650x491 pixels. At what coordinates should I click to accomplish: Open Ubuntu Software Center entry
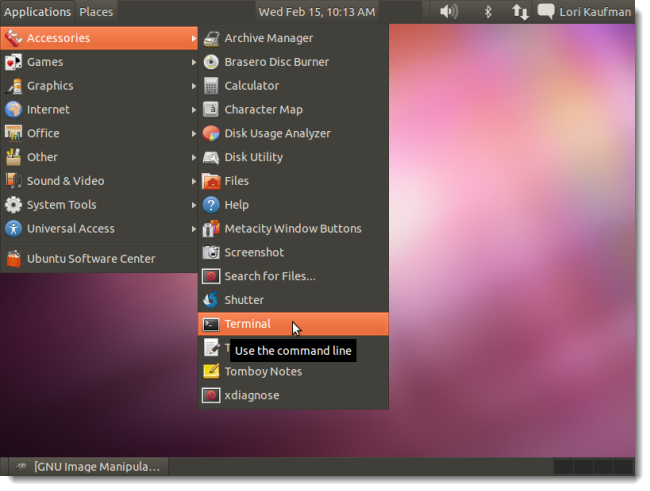point(99,259)
